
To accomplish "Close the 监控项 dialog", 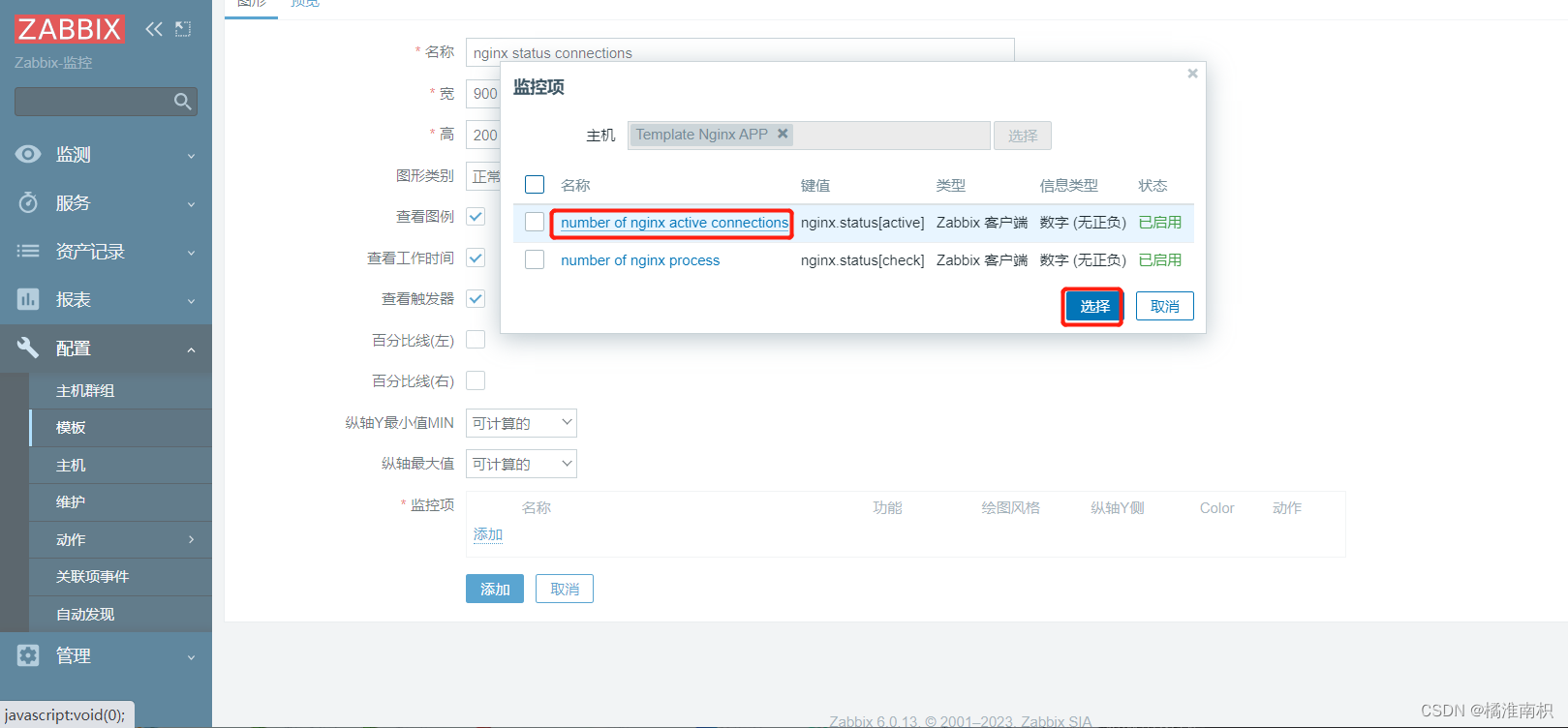I will pyautogui.click(x=1192, y=74).
